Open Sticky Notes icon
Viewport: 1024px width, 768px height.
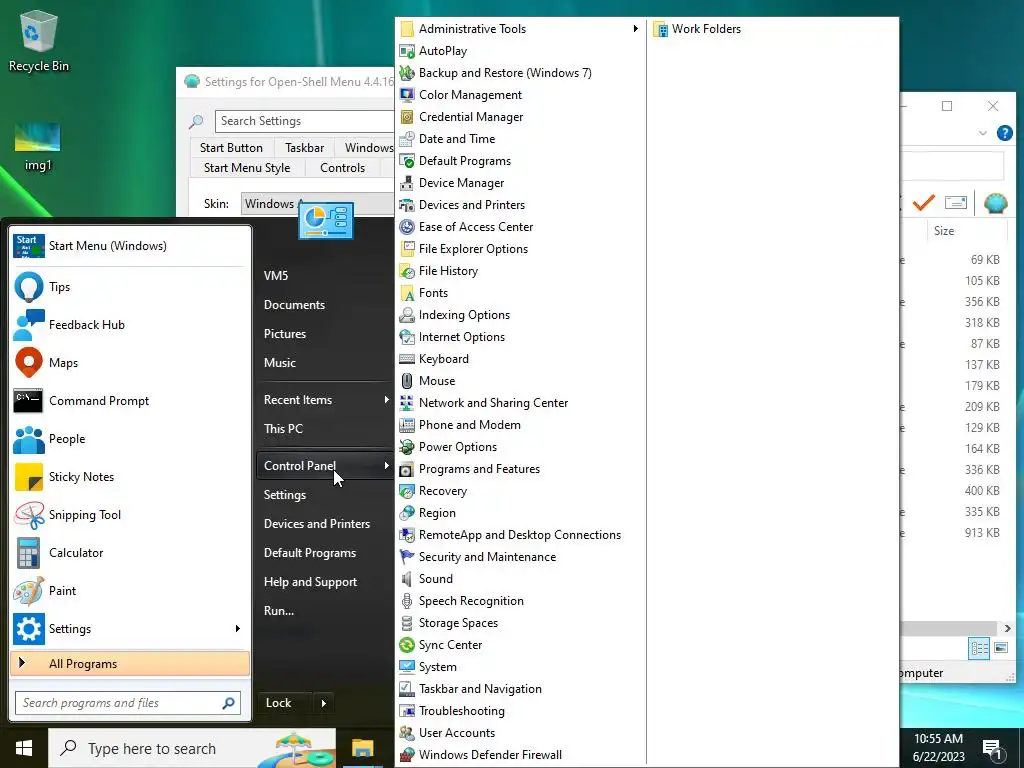(29, 477)
